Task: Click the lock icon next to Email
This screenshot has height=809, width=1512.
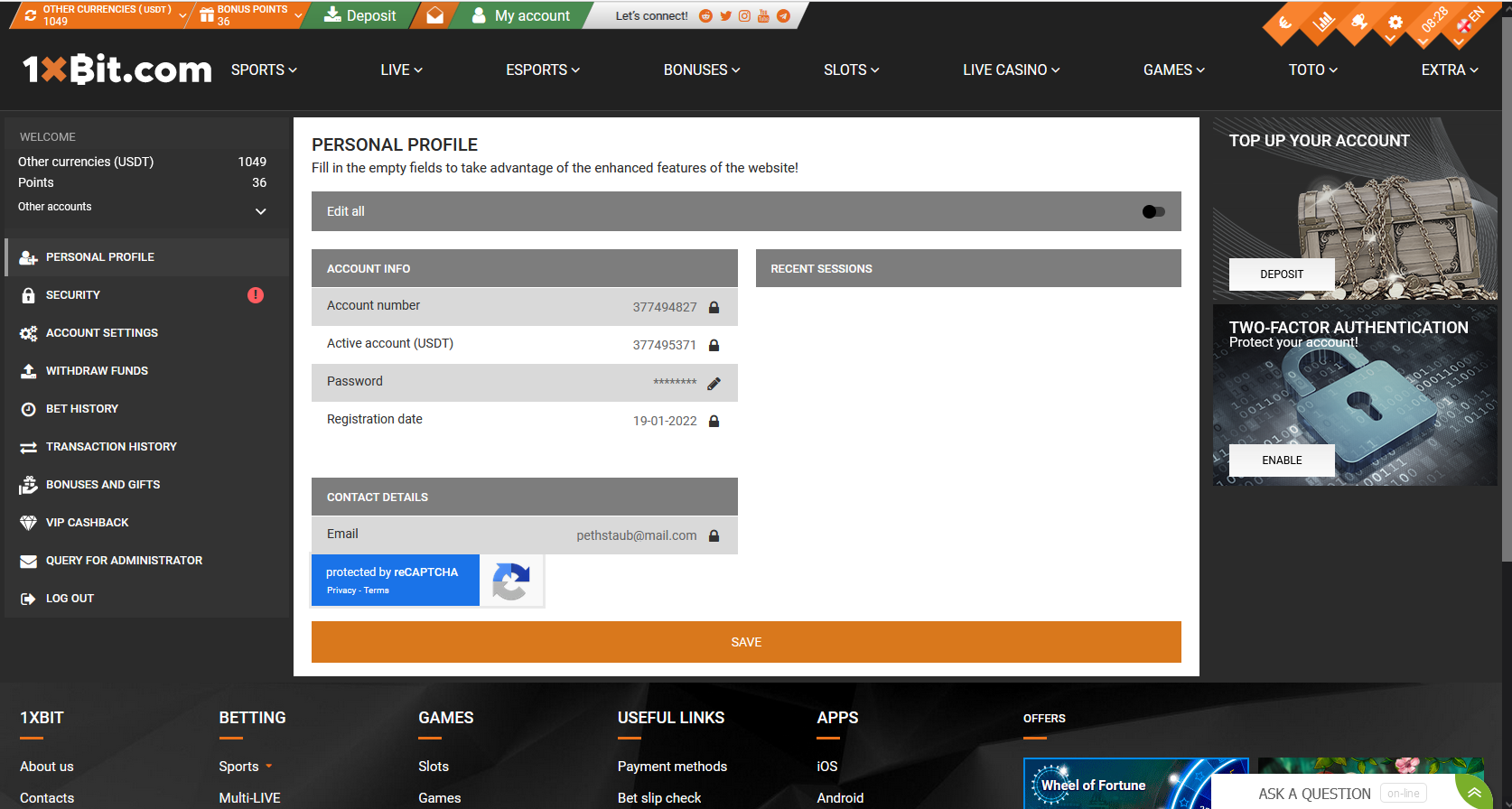Action: point(714,535)
